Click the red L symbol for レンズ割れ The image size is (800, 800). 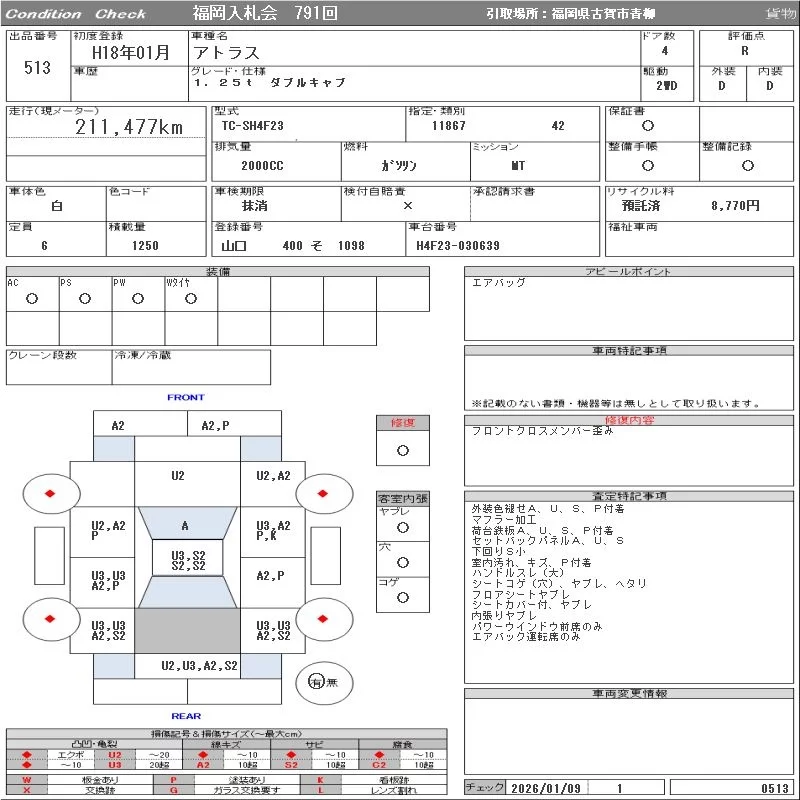tap(320, 790)
